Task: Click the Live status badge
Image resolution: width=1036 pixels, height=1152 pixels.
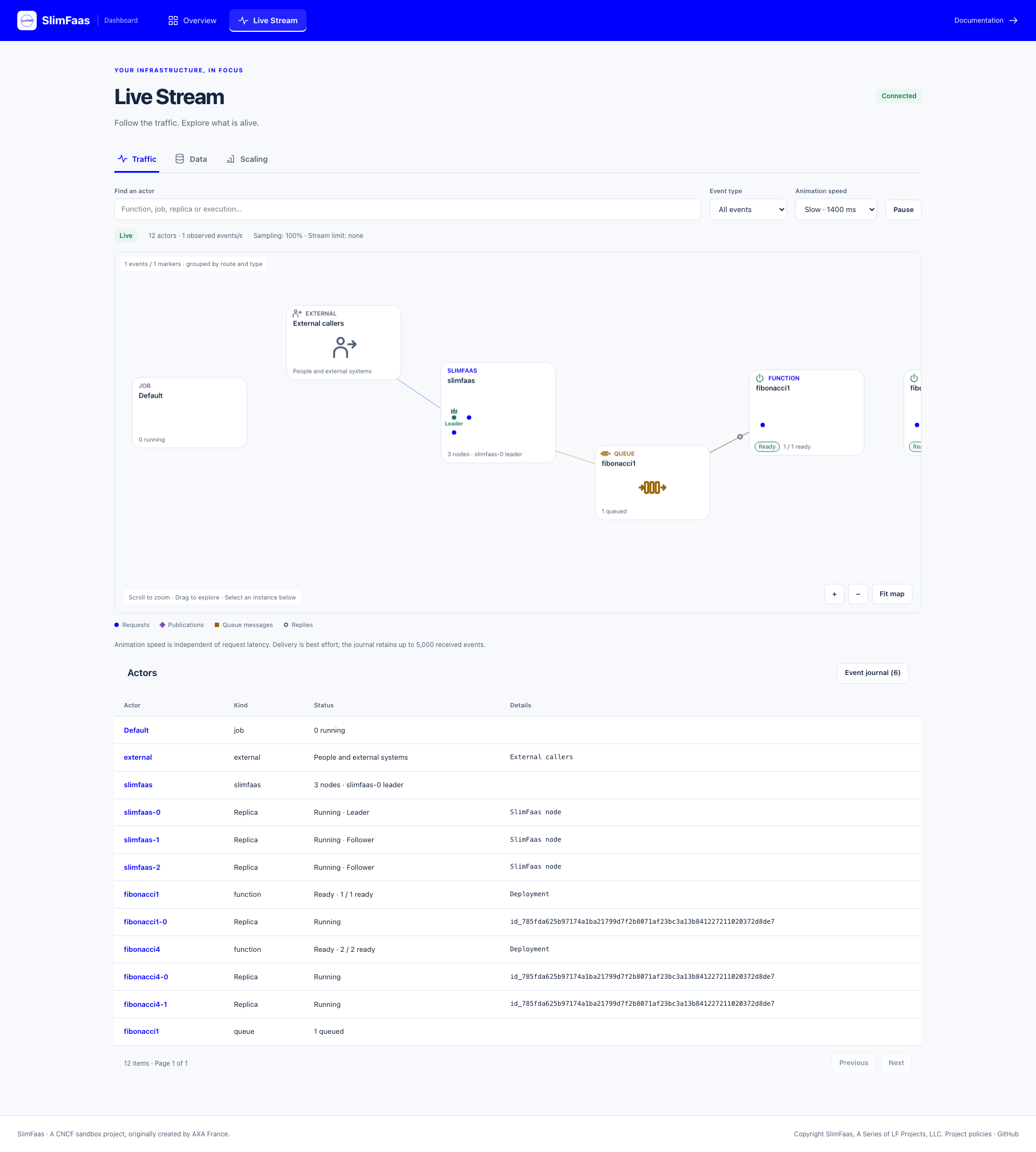Action: click(x=126, y=236)
